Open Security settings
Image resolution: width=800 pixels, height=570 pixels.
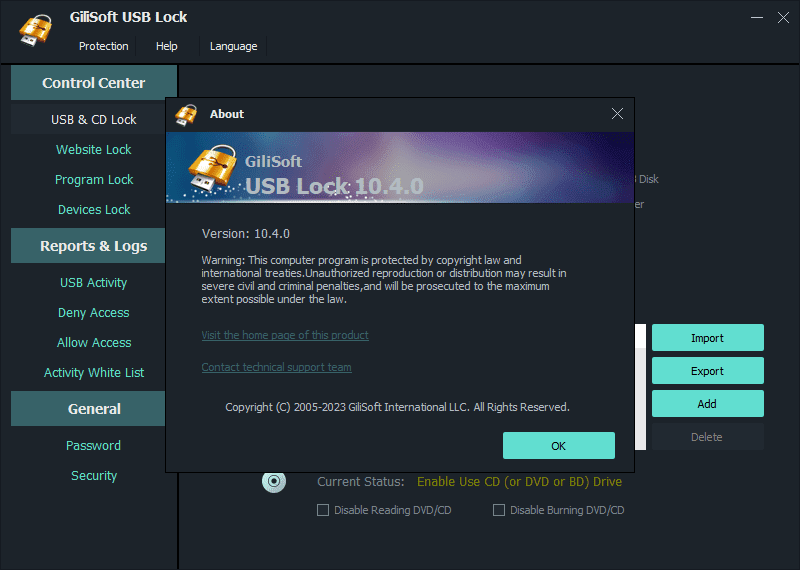(x=94, y=476)
